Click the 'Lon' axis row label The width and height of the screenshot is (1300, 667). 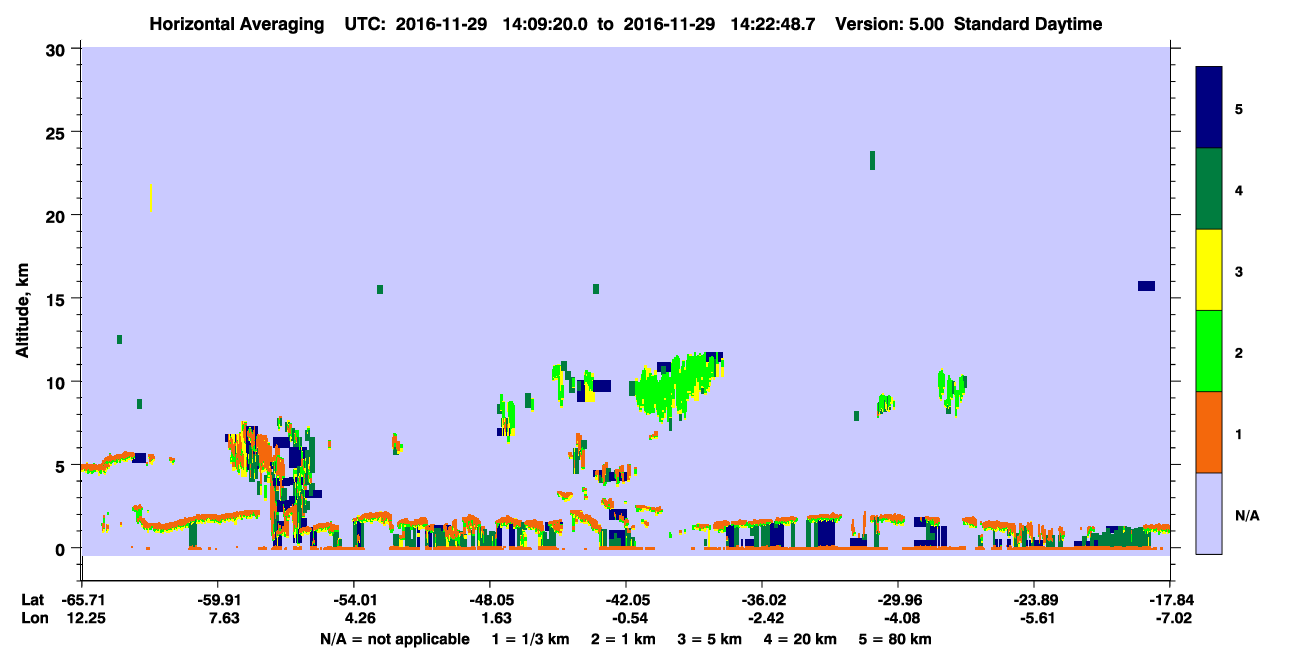33,619
